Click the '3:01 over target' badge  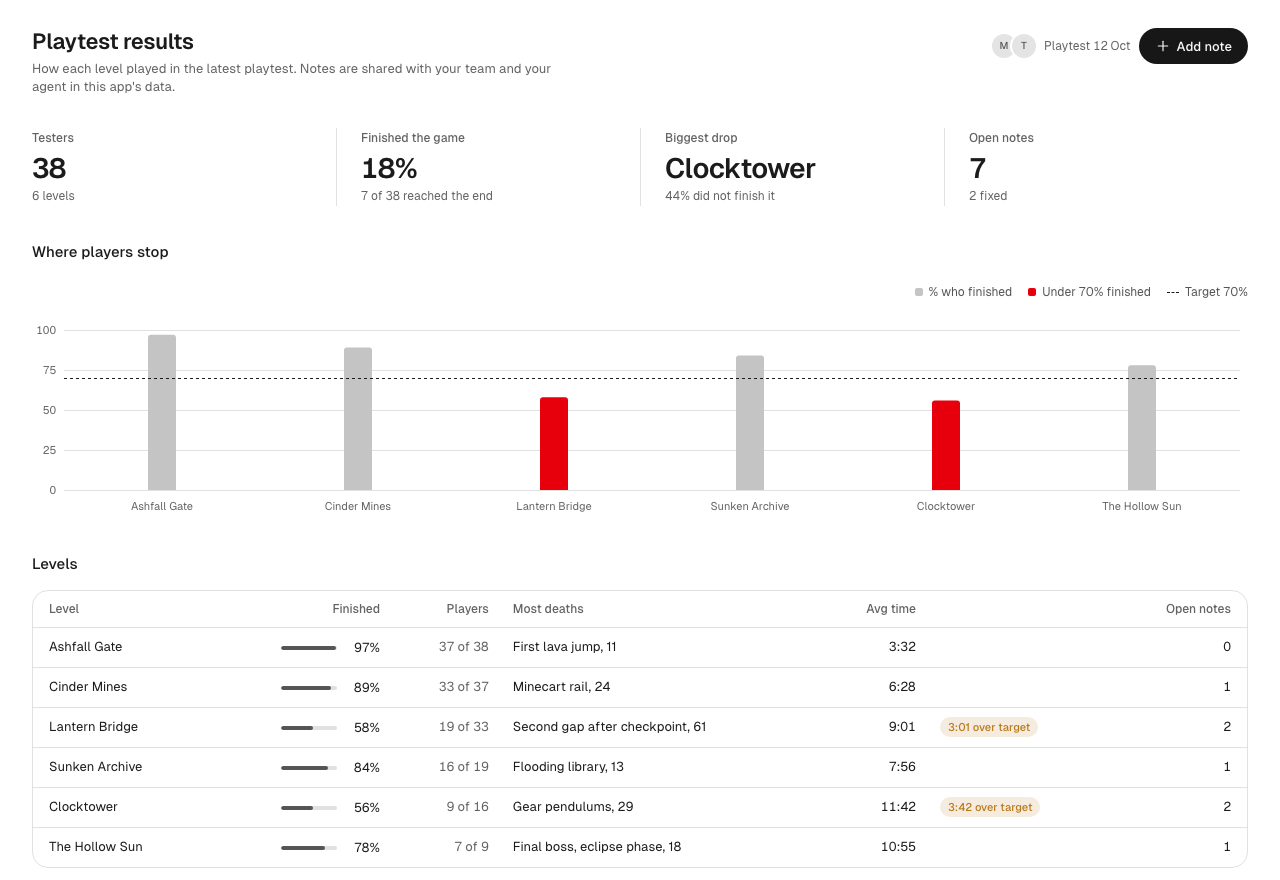(x=989, y=727)
